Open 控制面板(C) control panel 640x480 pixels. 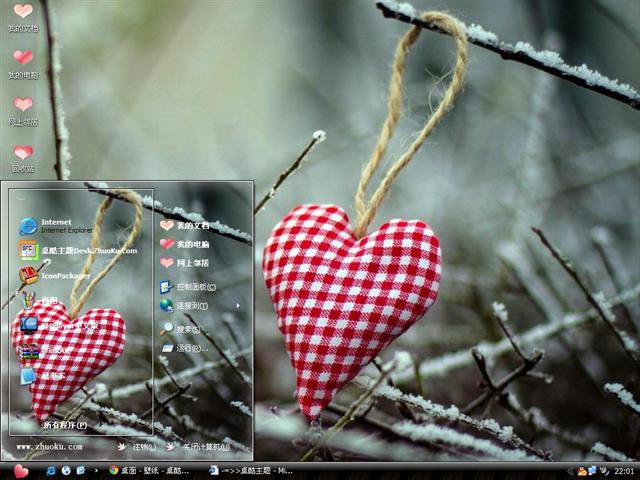tap(188, 287)
